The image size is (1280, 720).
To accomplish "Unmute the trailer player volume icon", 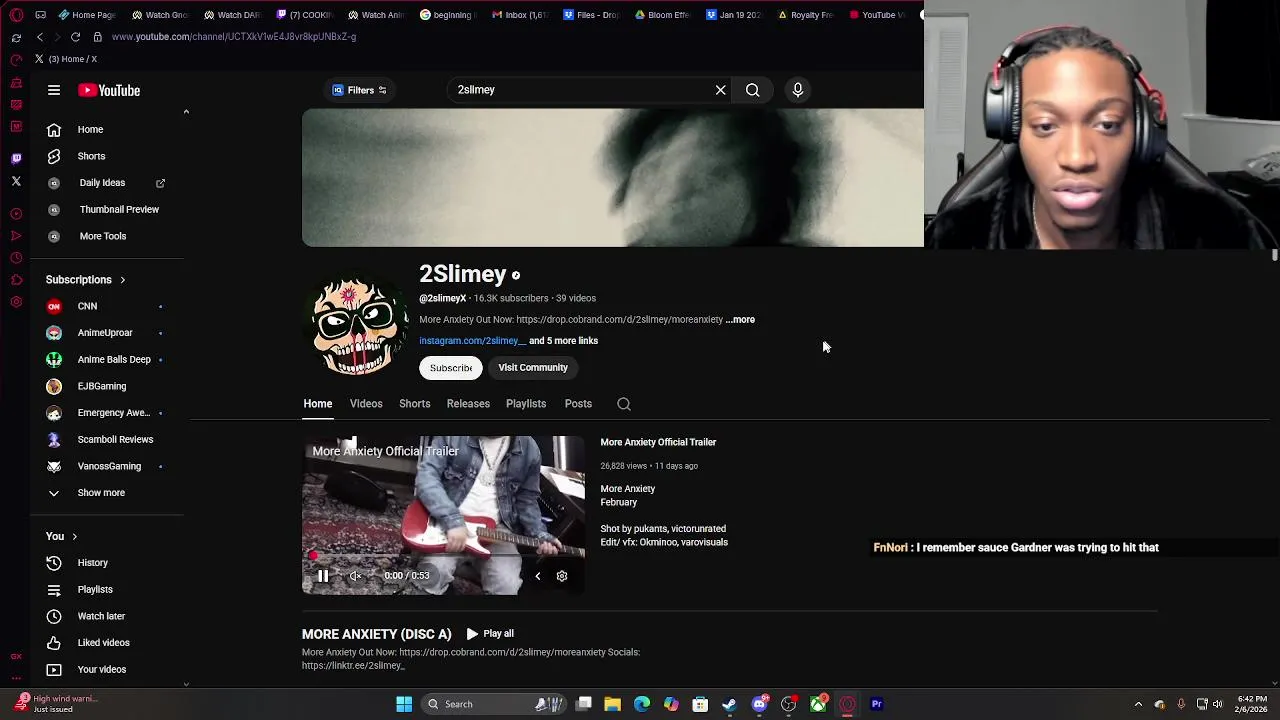I will [356, 576].
